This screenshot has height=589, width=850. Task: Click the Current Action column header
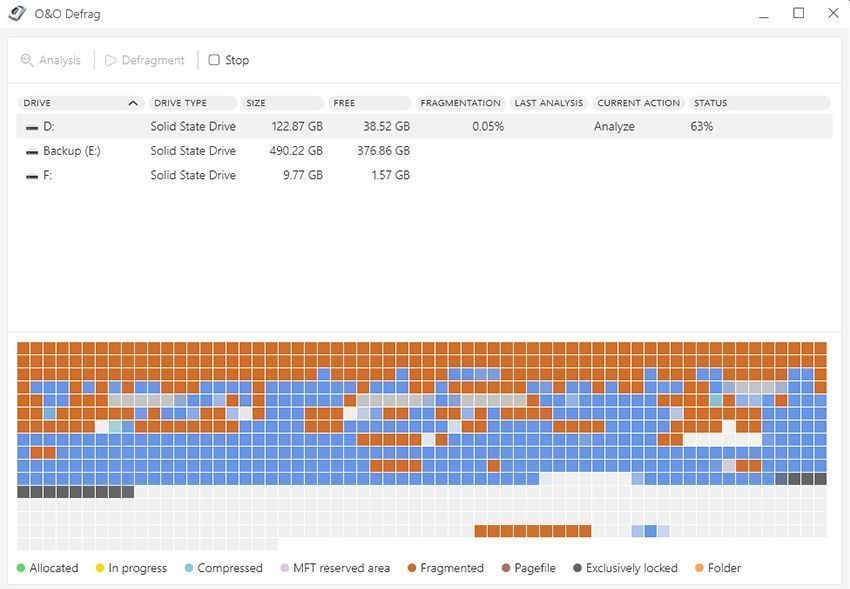[638, 103]
